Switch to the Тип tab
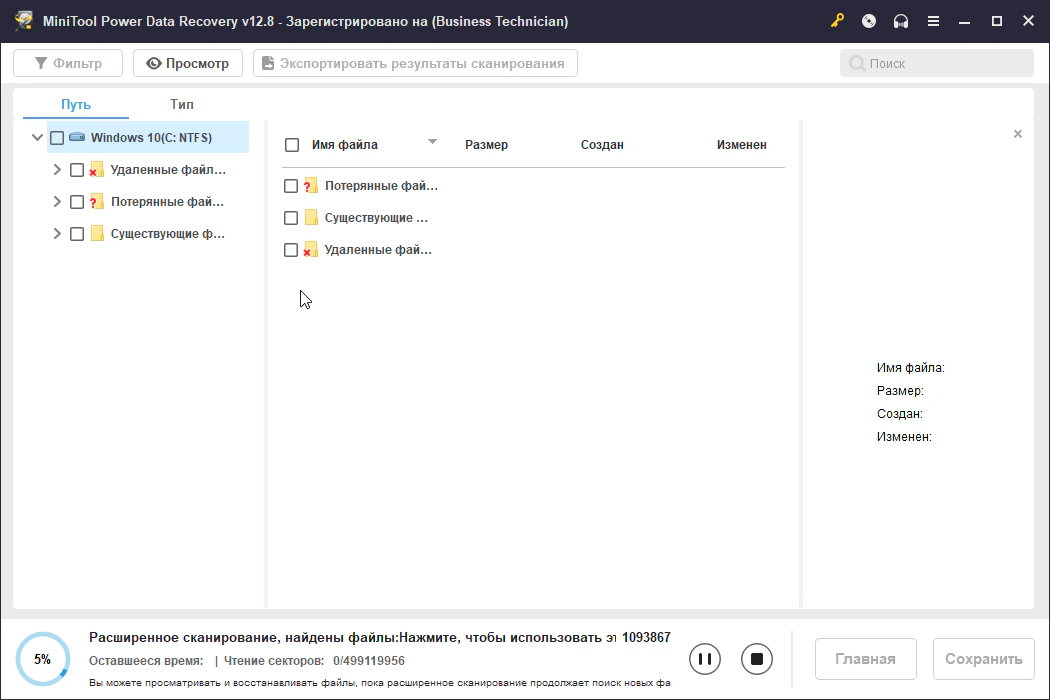 tap(182, 104)
